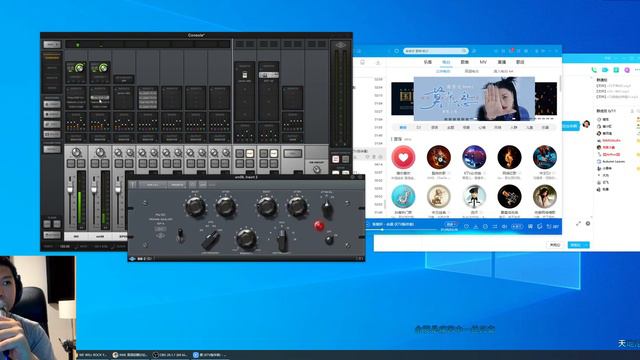Viewport: 640px width, 360px height.
Task: Click download icon in music player bar
Action: (x=476, y=226)
